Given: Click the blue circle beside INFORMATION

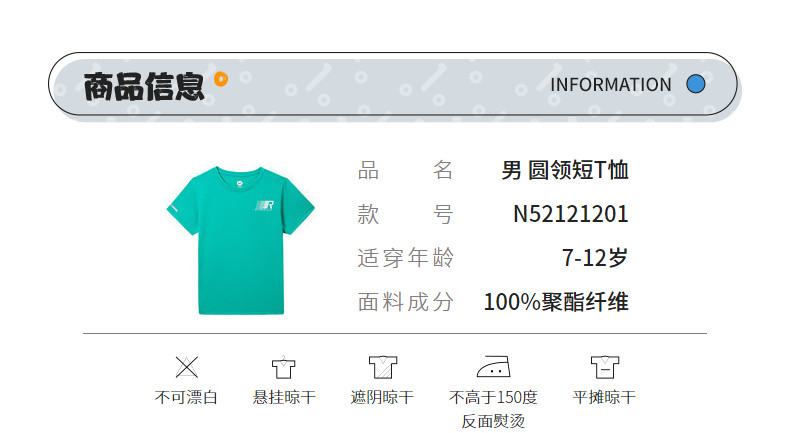Looking at the screenshot, I should pos(696,85).
